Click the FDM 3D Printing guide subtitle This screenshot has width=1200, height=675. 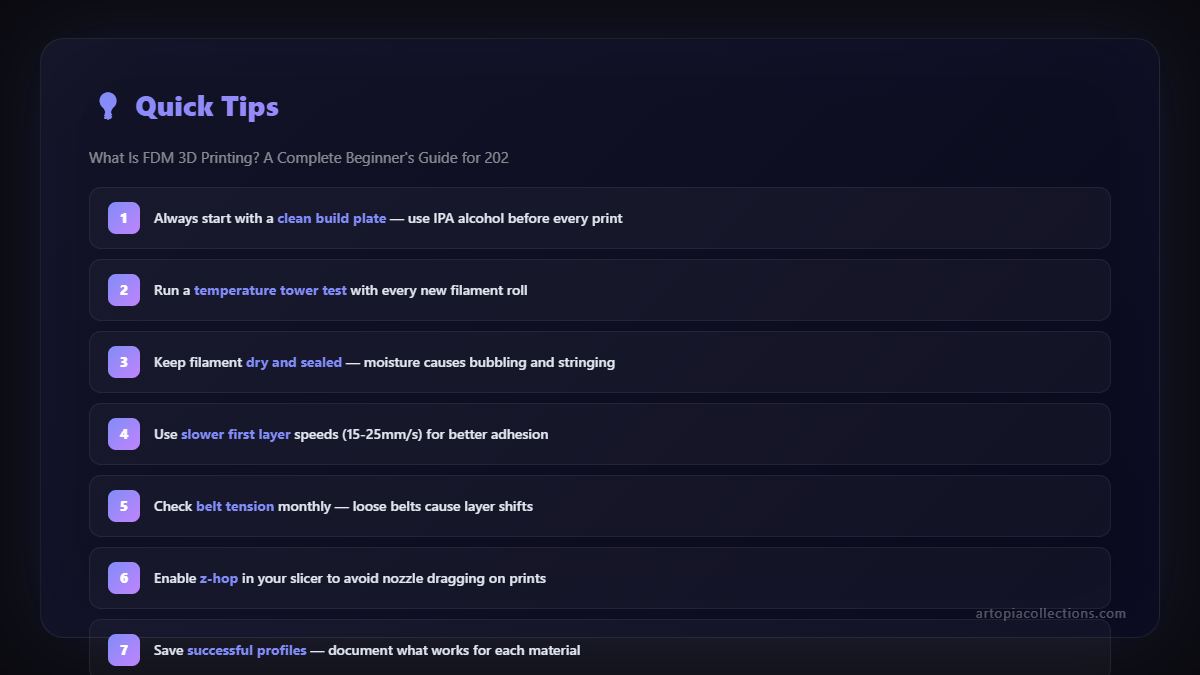[x=299, y=158]
